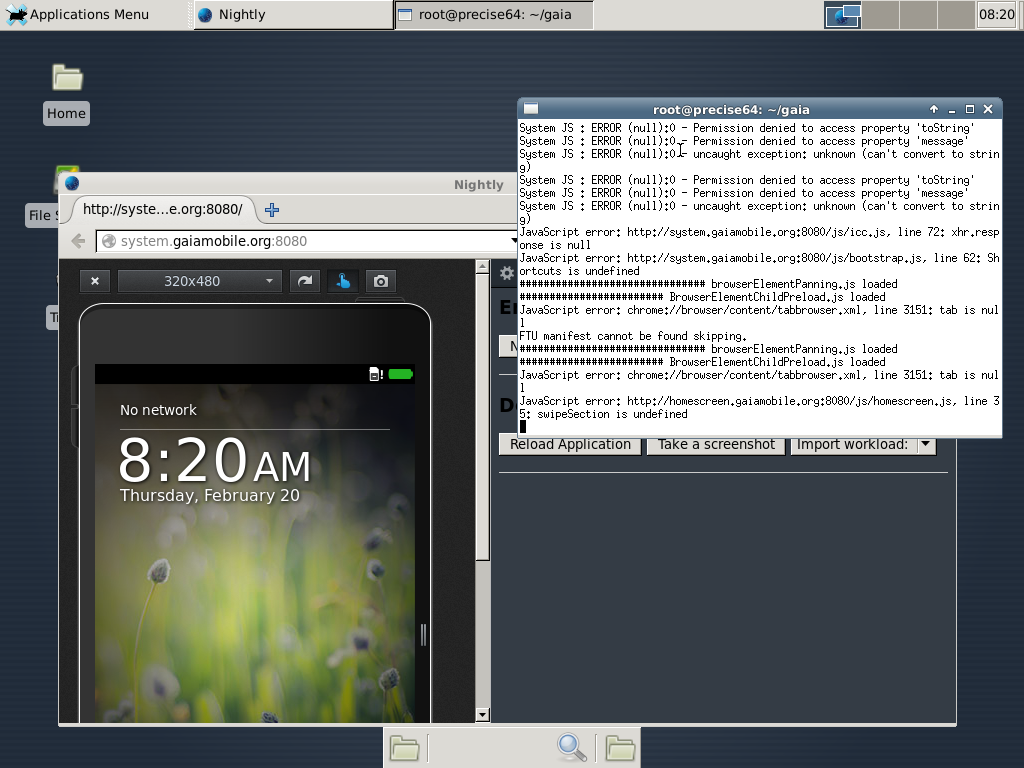Image resolution: width=1024 pixels, height=768 pixels.
Task: Expand the Import workload dropdown arrow
Action: coord(925,445)
